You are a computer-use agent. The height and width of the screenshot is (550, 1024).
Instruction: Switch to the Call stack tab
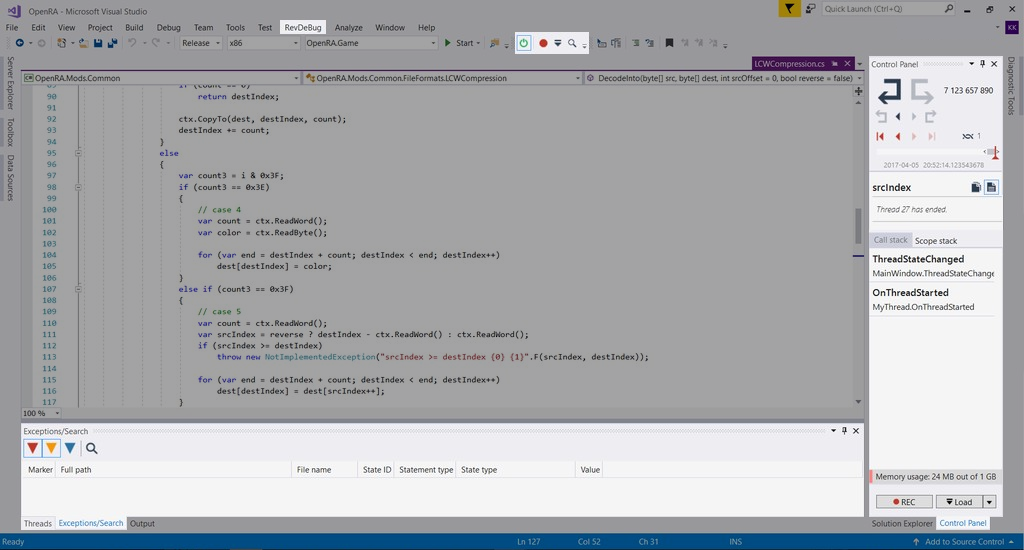[891, 240]
